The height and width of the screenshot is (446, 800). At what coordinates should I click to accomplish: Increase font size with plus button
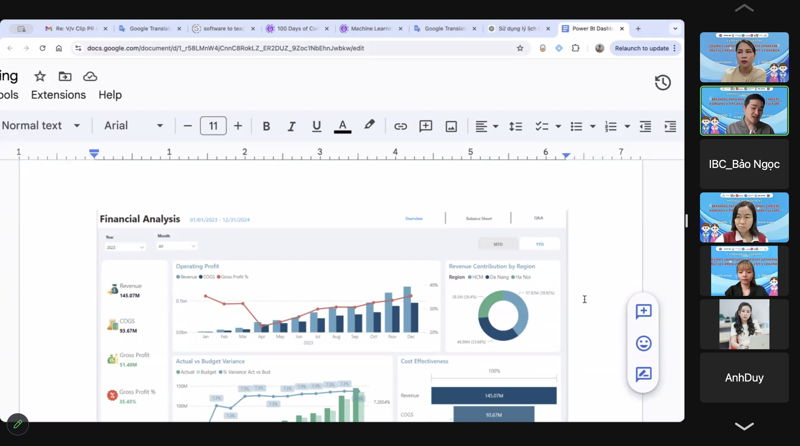pos(238,126)
